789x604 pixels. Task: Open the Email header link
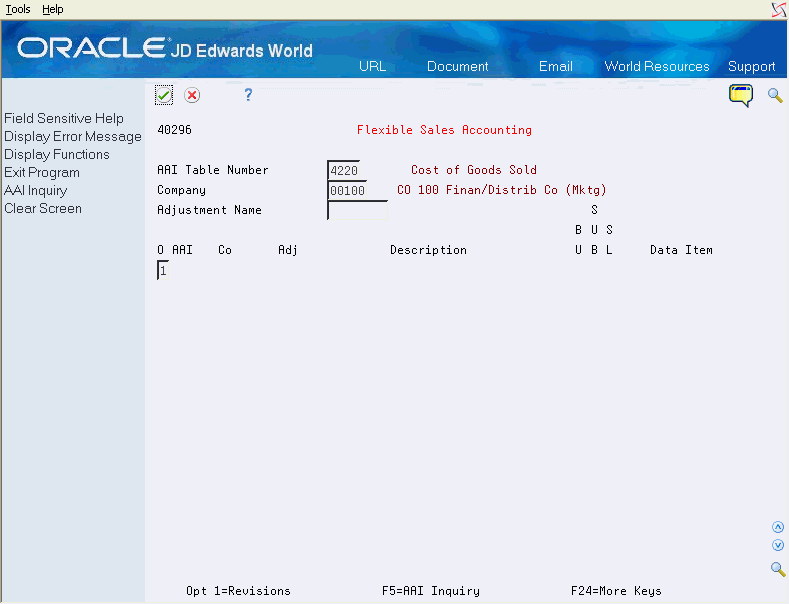556,66
